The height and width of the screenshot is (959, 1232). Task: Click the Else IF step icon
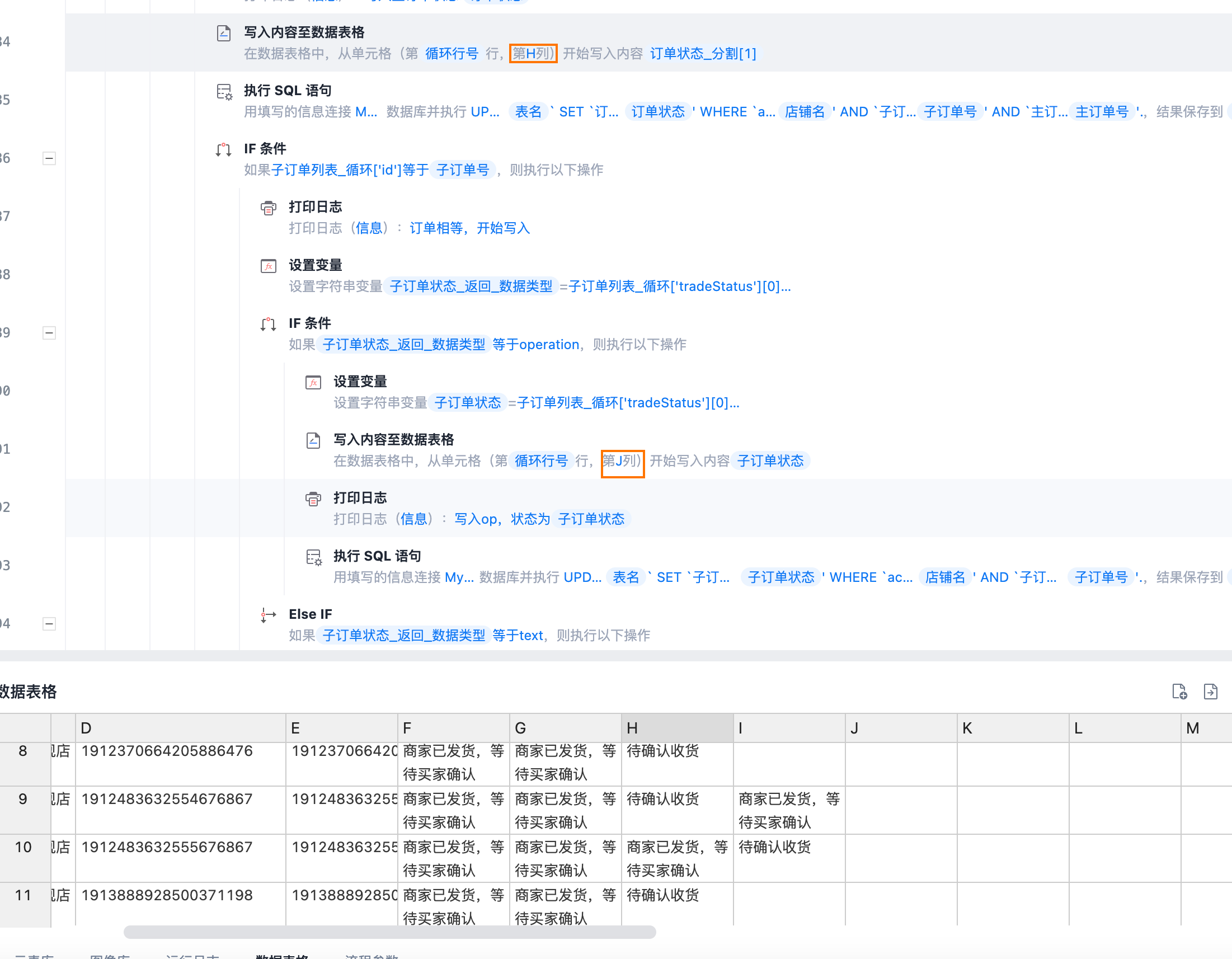pos(269,614)
